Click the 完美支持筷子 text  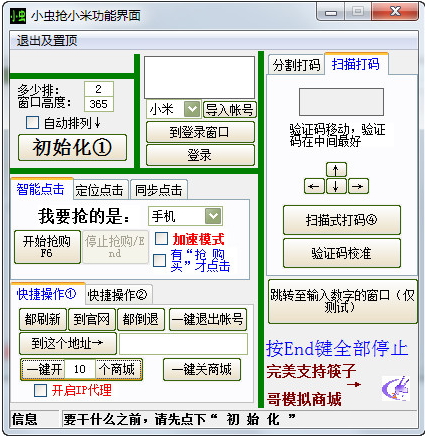click(311, 371)
